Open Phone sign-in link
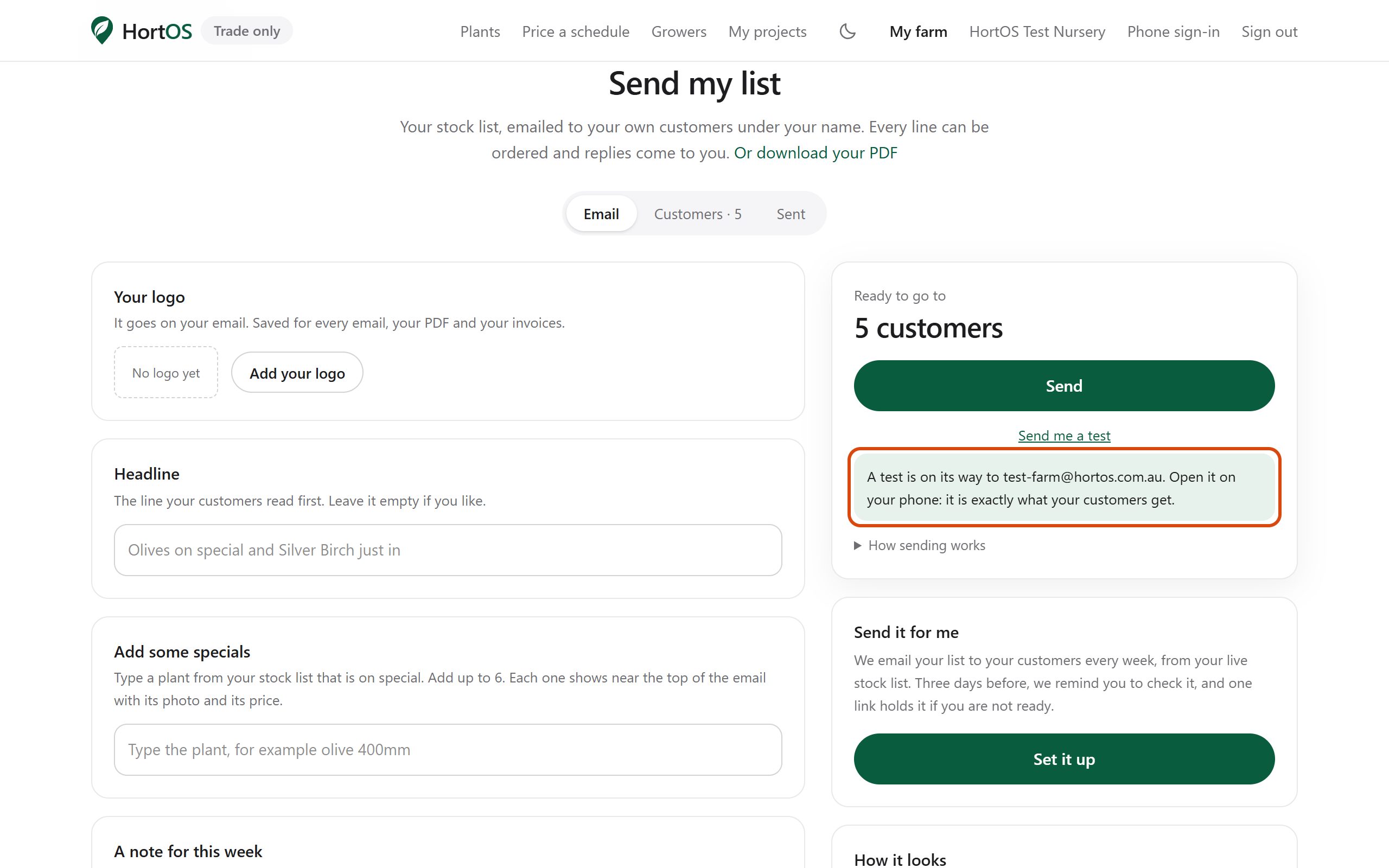This screenshot has width=1389, height=868. pyautogui.click(x=1173, y=31)
